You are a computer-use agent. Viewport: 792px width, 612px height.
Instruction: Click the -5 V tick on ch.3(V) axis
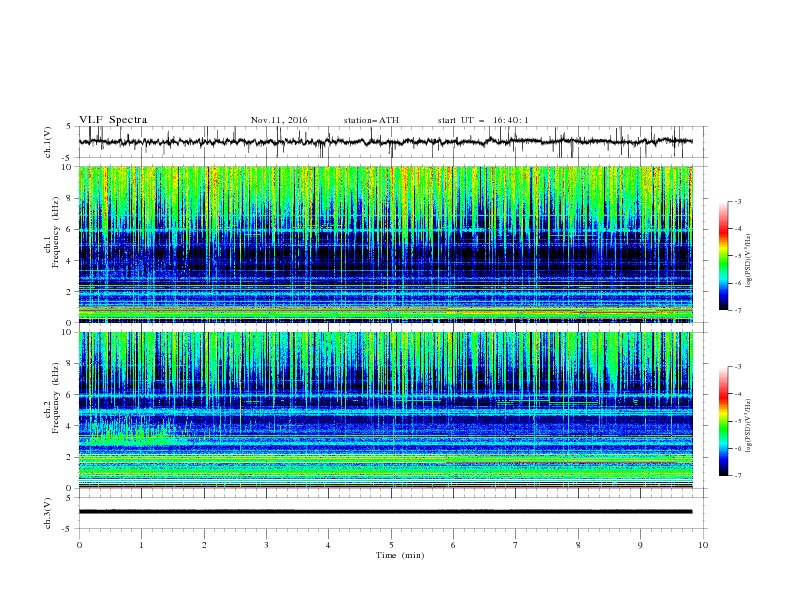pyautogui.click(x=67, y=529)
